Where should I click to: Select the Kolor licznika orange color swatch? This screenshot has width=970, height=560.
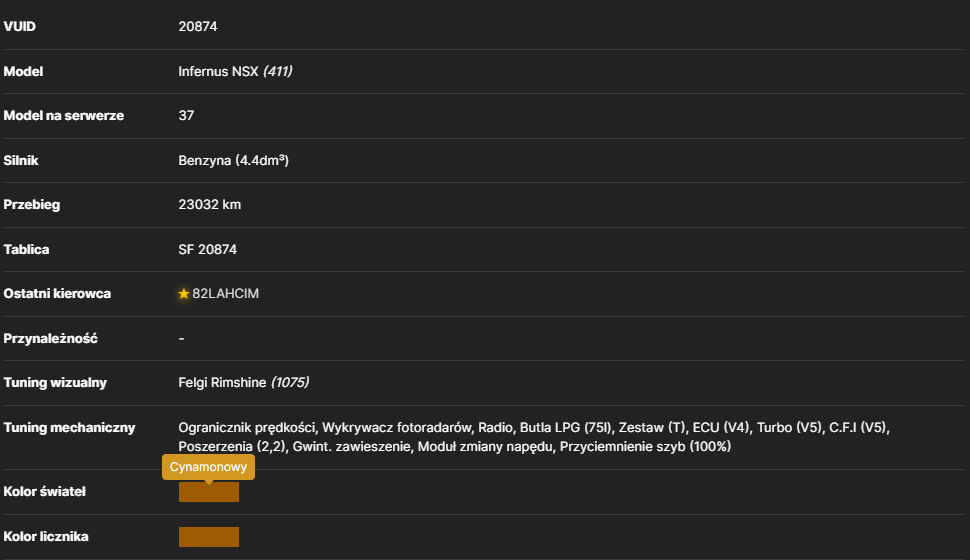click(209, 537)
